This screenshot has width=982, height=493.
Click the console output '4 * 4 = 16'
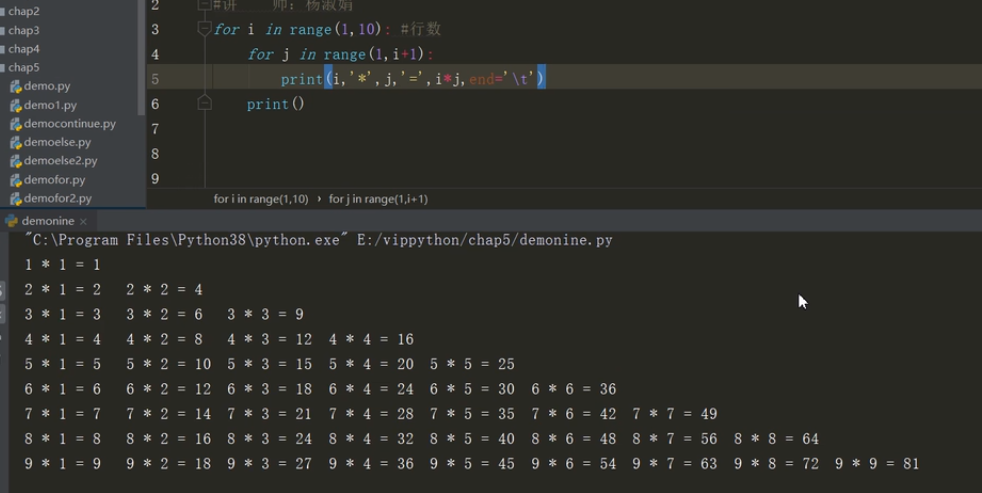(x=371, y=340)
